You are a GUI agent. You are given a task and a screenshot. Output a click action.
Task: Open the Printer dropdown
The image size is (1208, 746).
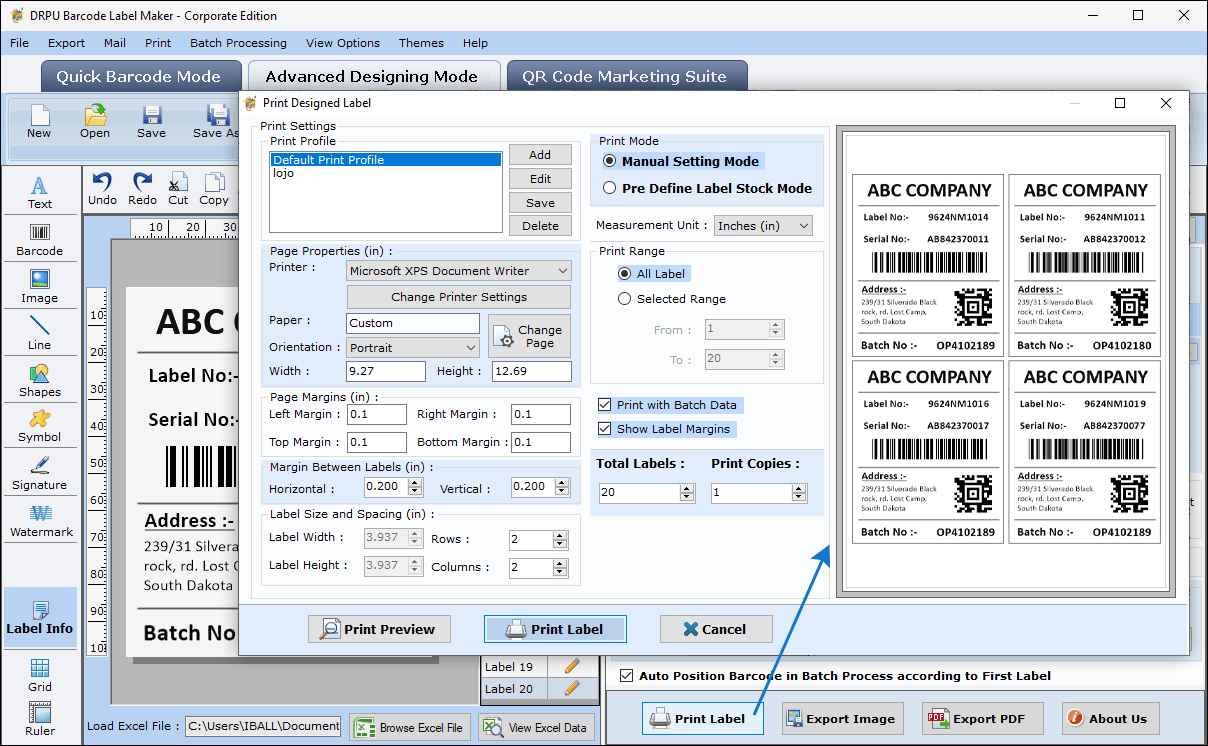coord(459,271)
